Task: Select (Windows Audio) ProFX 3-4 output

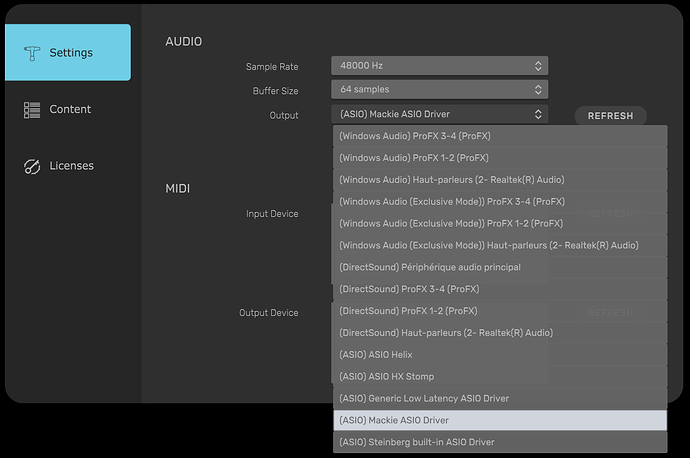Action: 499,136
